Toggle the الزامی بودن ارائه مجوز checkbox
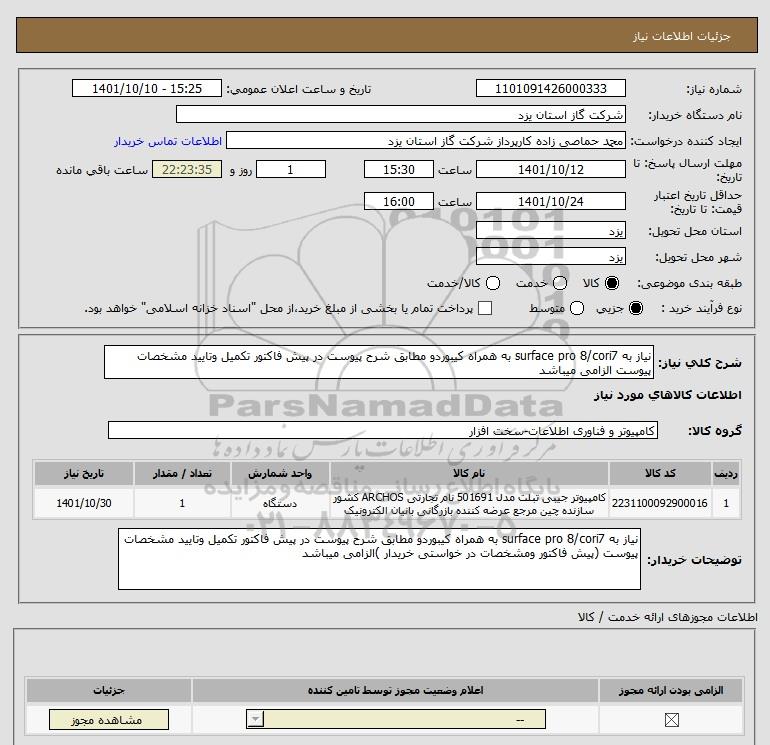The width and height of the screenshot is (770, 745). click(671, 720)
